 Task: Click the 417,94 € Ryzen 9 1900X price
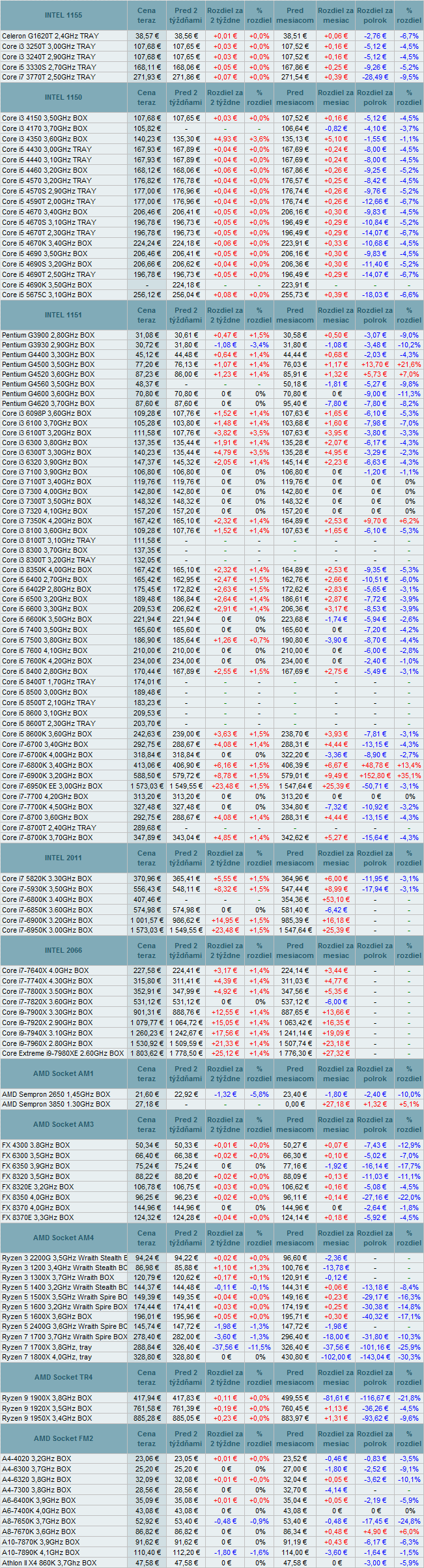[147, 1398]
